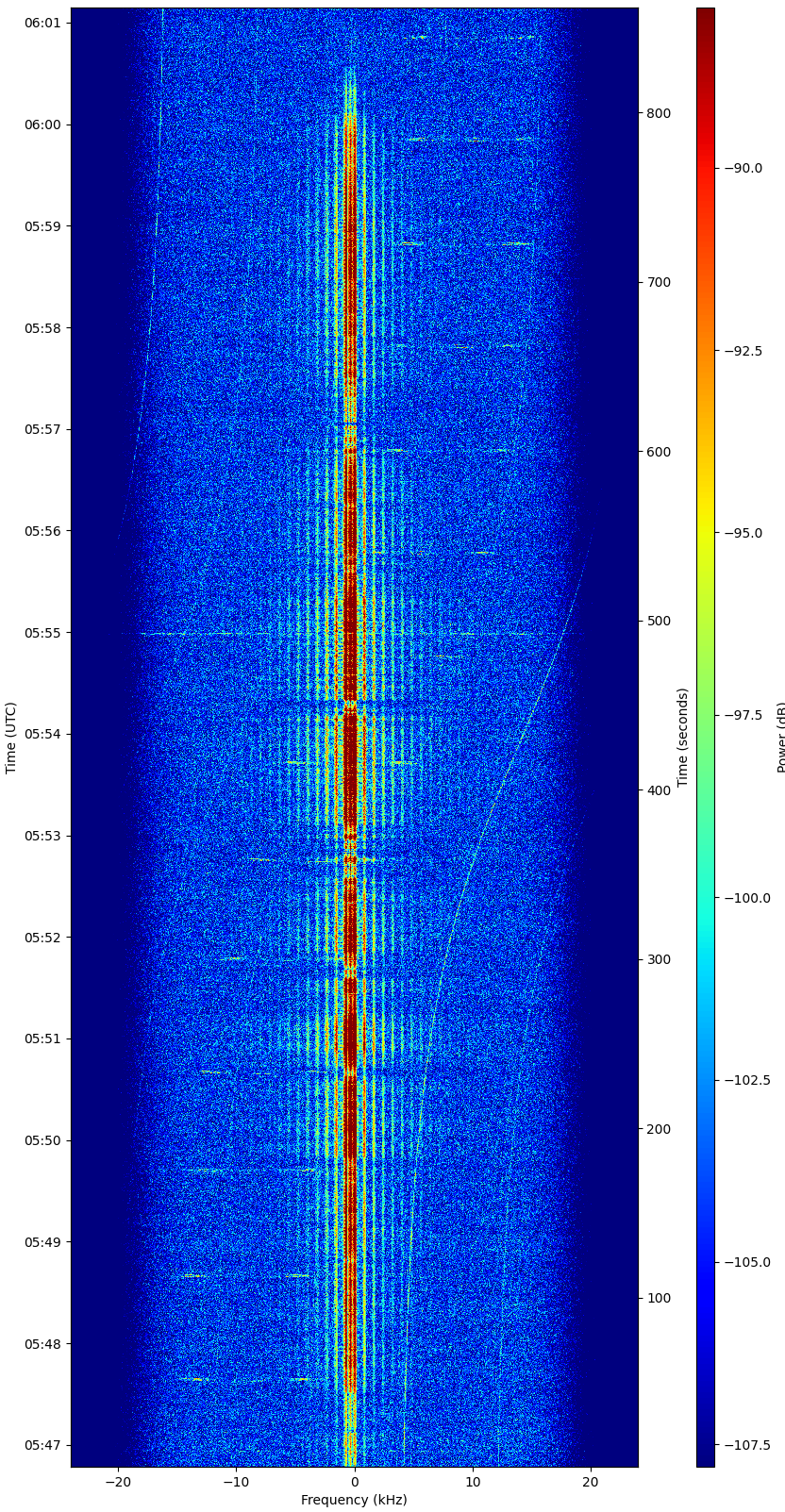785x1512 pixels.
Task: Click the "Frequency (kHz)" axis title
Action: tap(354, 1500)
